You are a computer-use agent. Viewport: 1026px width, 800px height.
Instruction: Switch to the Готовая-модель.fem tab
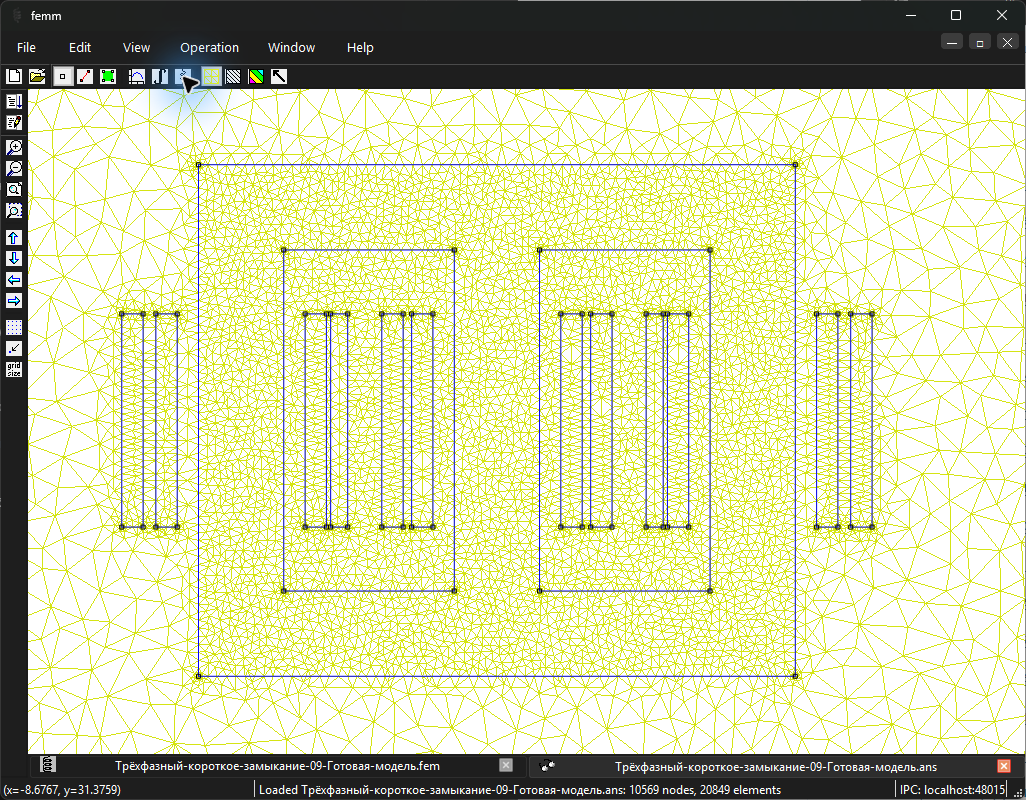[x=277, y=766]
